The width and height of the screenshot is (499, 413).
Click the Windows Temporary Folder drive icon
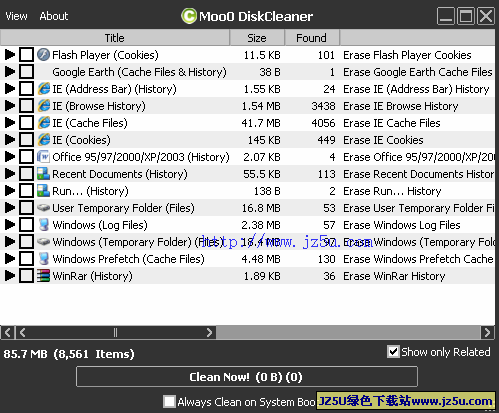(43, 242)
